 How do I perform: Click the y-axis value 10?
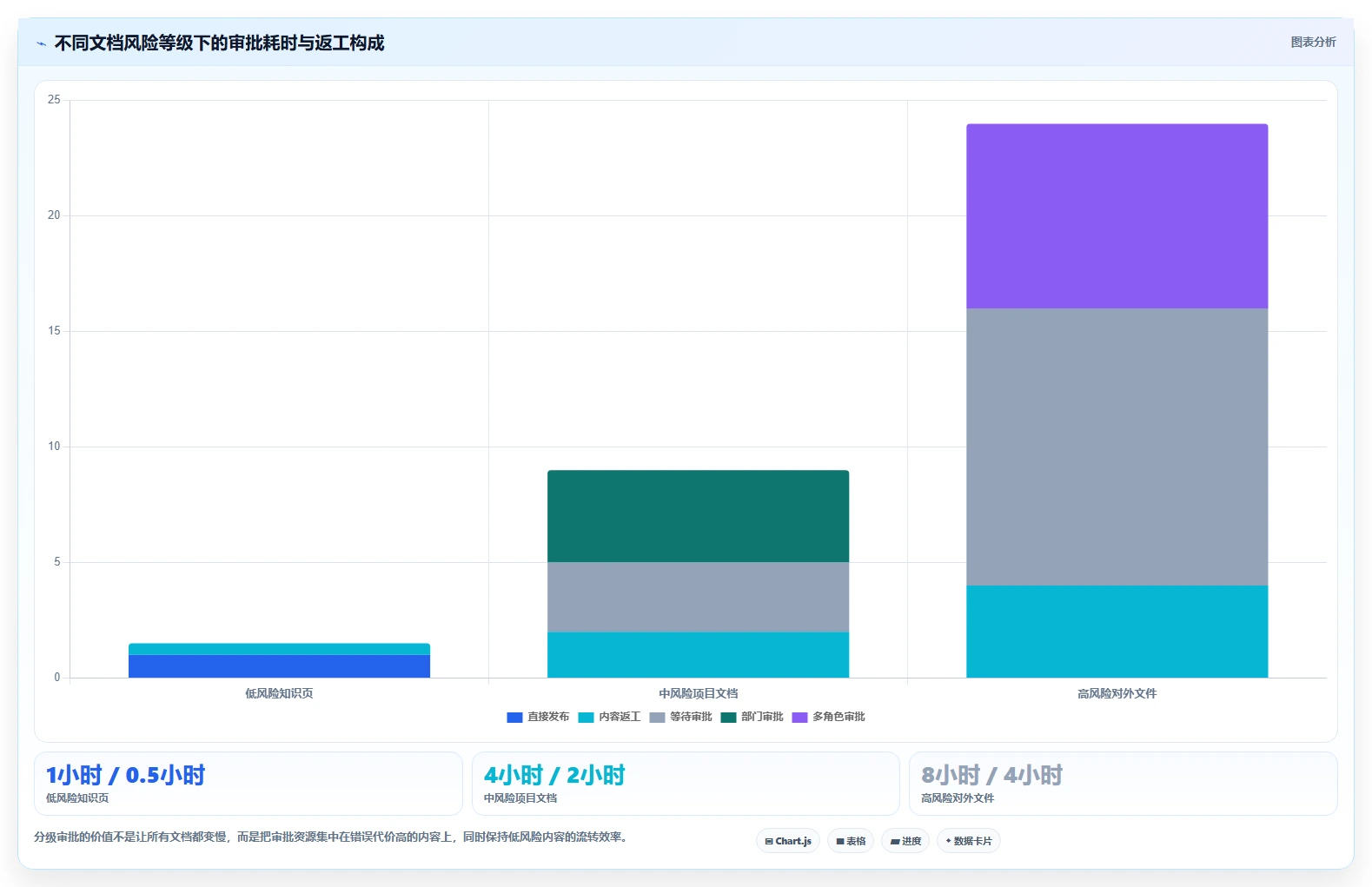(54, 447)
